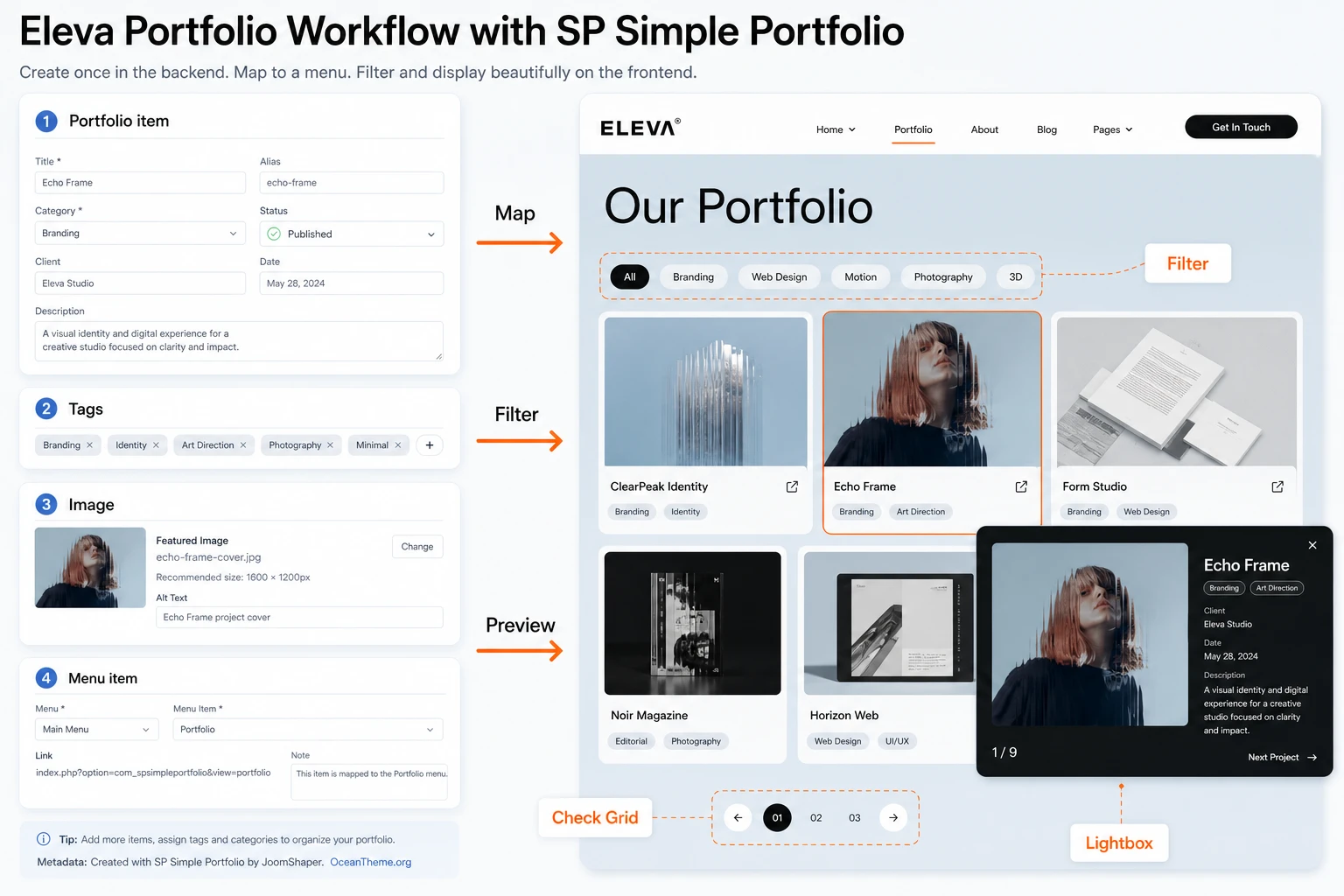Click the Alias field echo-frame
Viewport: 1344px width, 896px height.
coord(352,183)
